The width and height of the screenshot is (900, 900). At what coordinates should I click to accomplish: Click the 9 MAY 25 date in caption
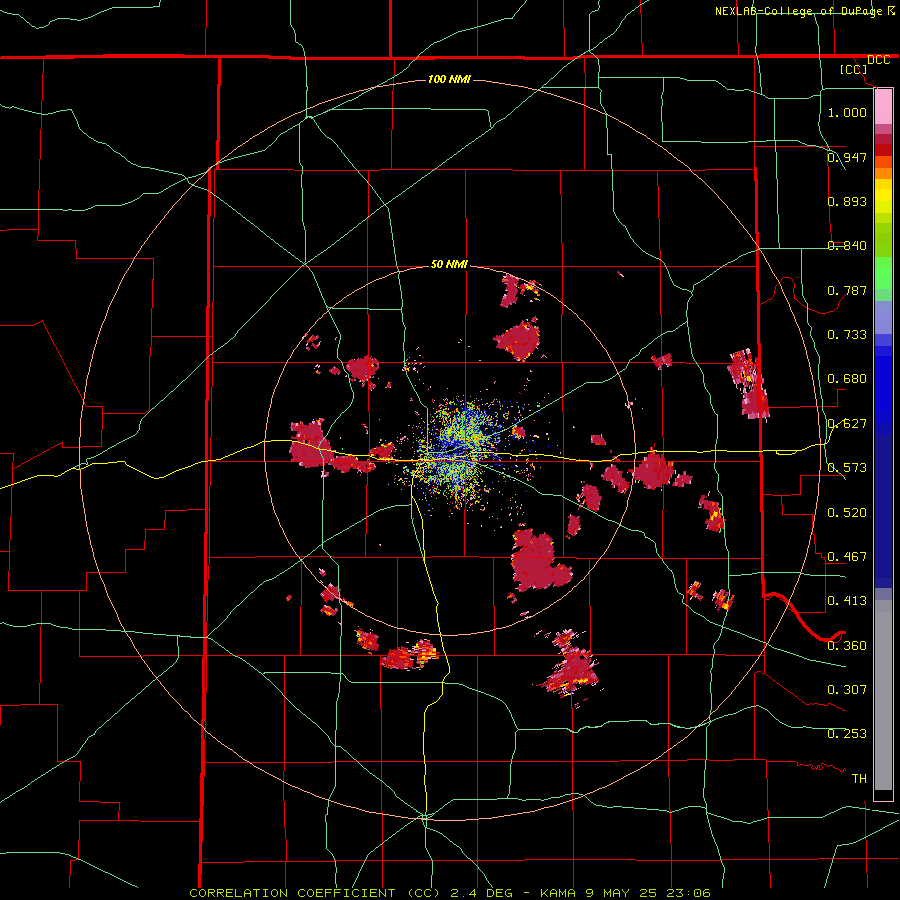pos(622,893)
